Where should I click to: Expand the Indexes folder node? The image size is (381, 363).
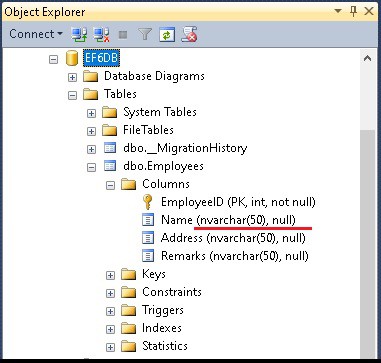click(110, 329)
